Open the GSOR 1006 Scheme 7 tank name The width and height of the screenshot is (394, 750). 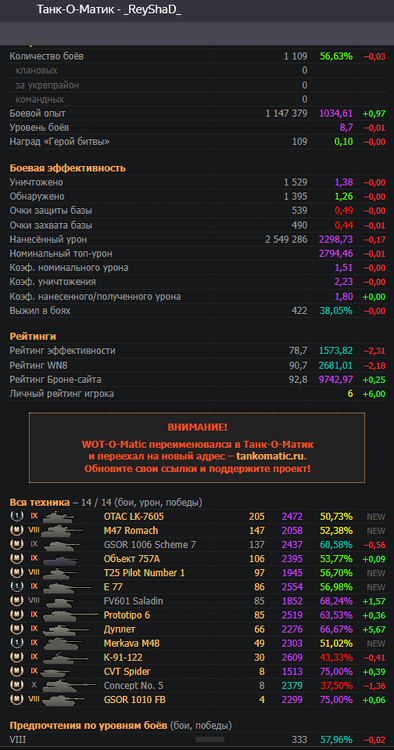click(x=150, y=544)
